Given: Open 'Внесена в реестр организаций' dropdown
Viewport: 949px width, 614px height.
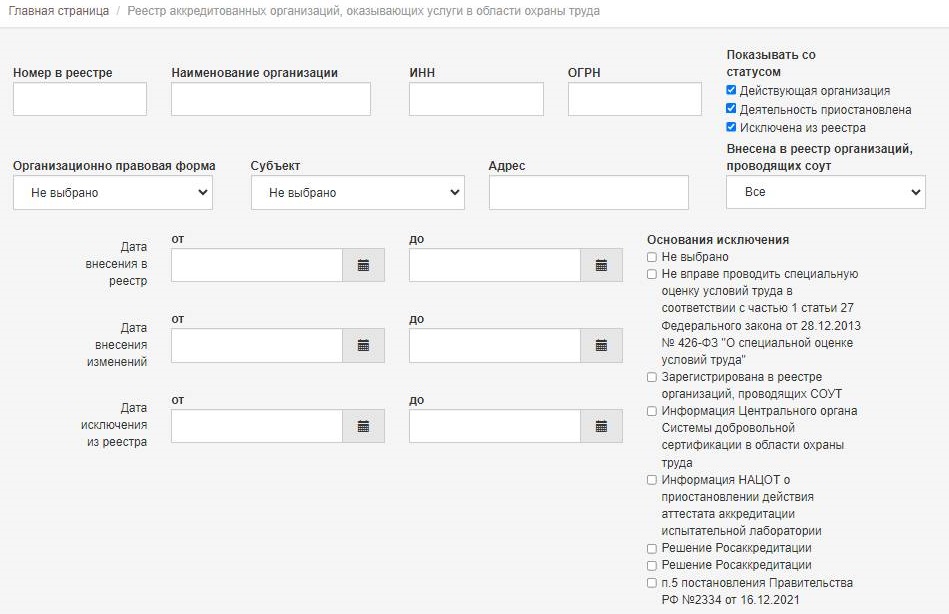Looking at the screenshot, I should click(x=825, y=191).
